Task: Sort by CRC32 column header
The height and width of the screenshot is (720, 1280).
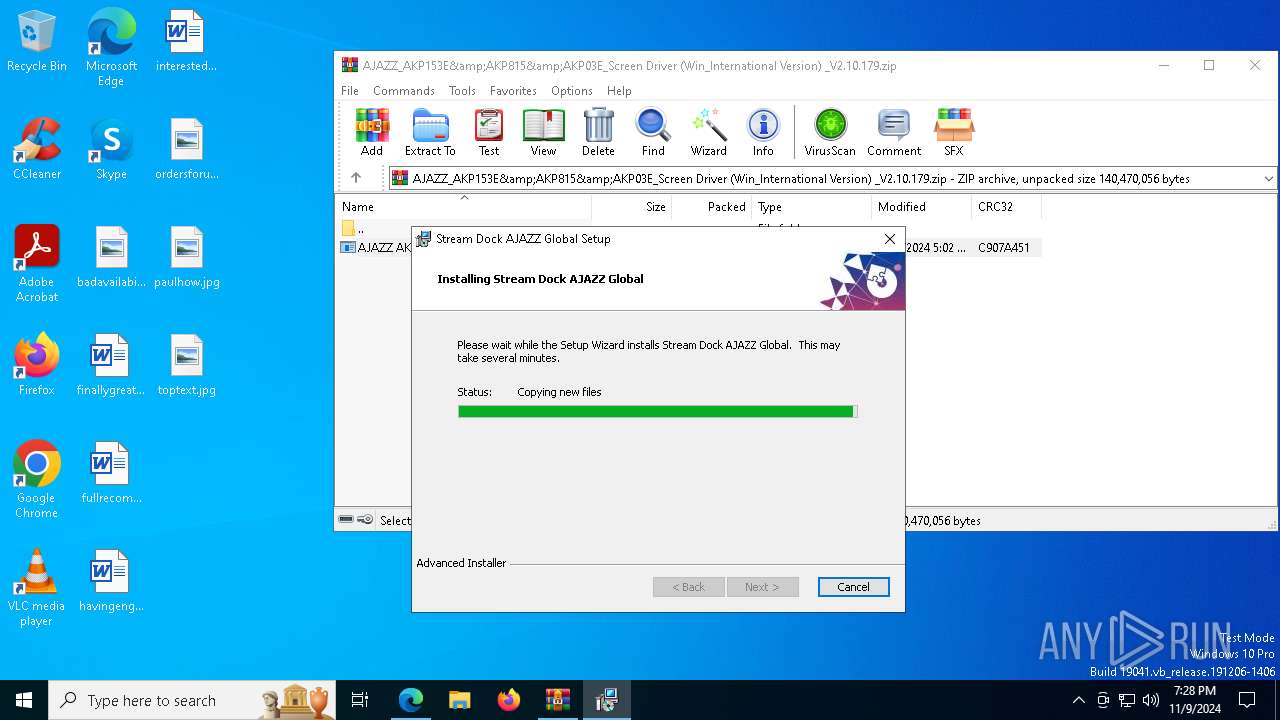Action: [1007, 207]
